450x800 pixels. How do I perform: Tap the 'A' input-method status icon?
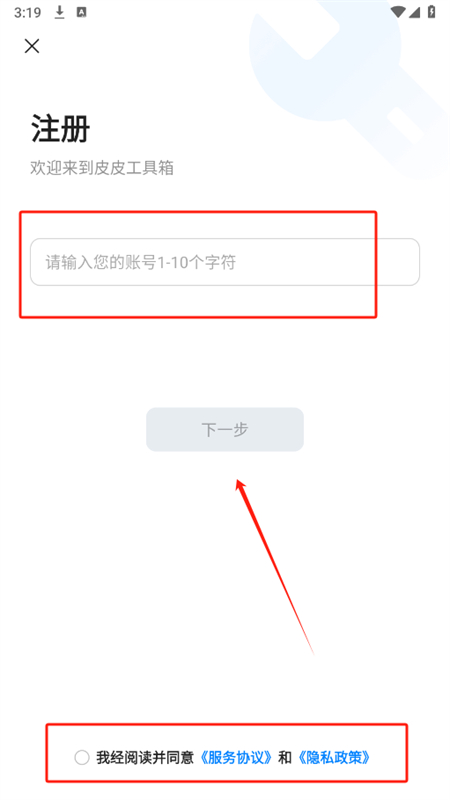point(81,12)
